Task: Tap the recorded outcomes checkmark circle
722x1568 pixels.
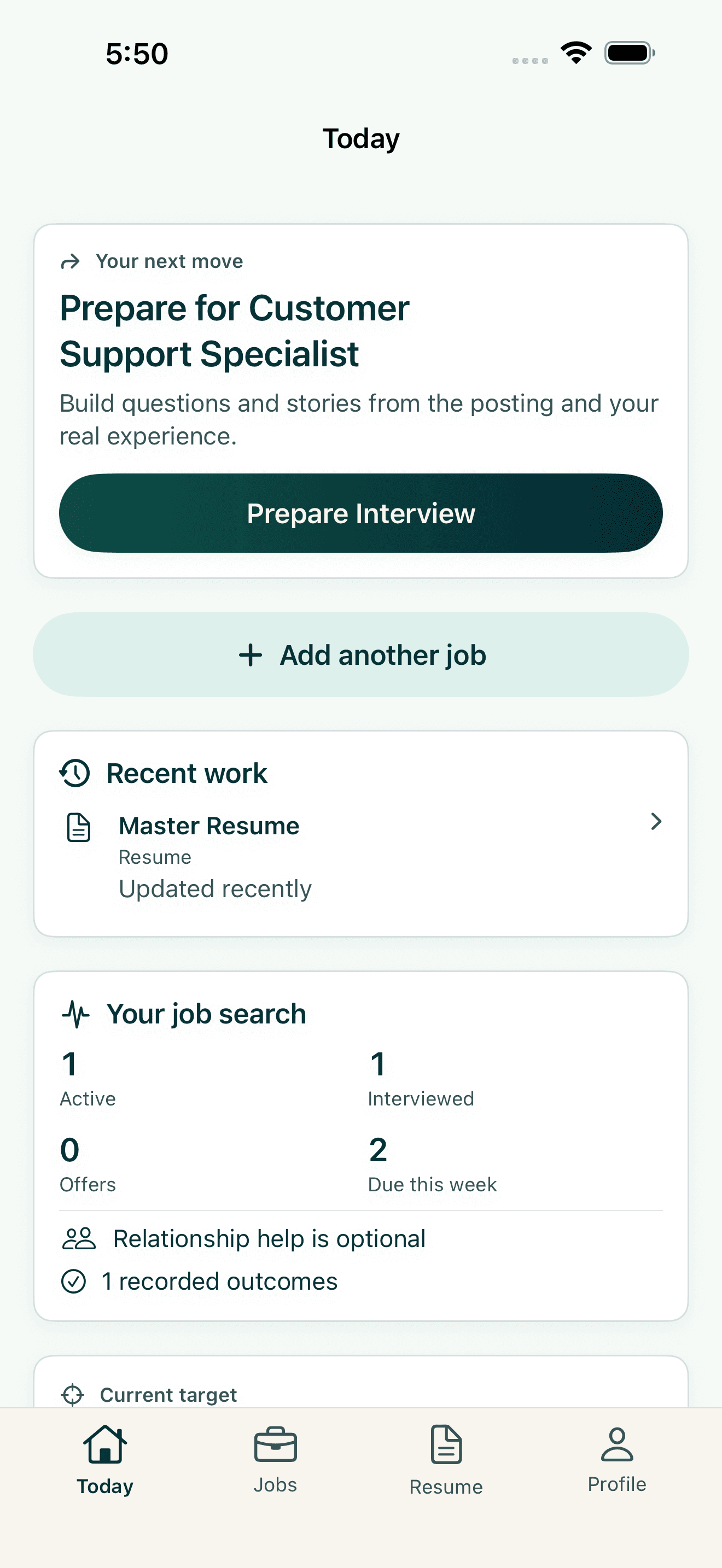Action: coord(74,1282)
